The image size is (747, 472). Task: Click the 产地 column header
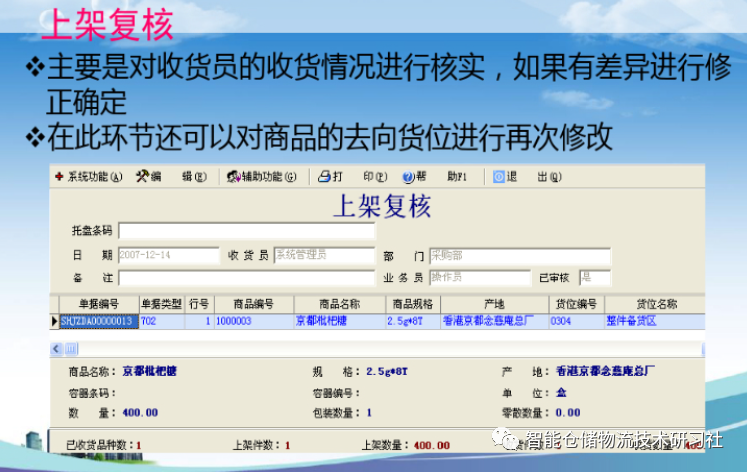[495, 304]
